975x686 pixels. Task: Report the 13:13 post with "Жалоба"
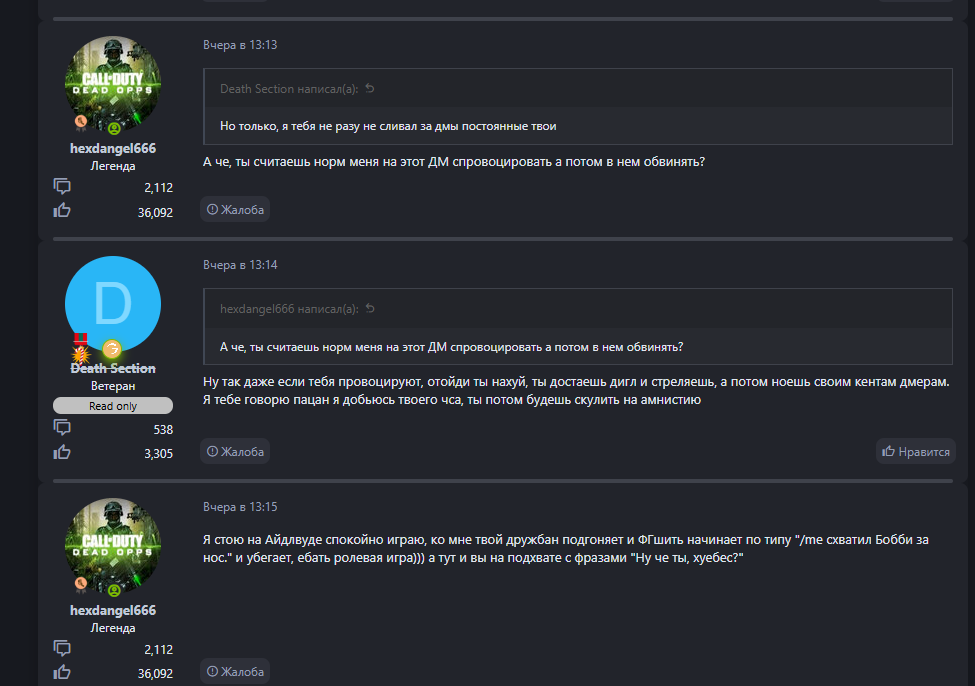(x=235, y=209)
